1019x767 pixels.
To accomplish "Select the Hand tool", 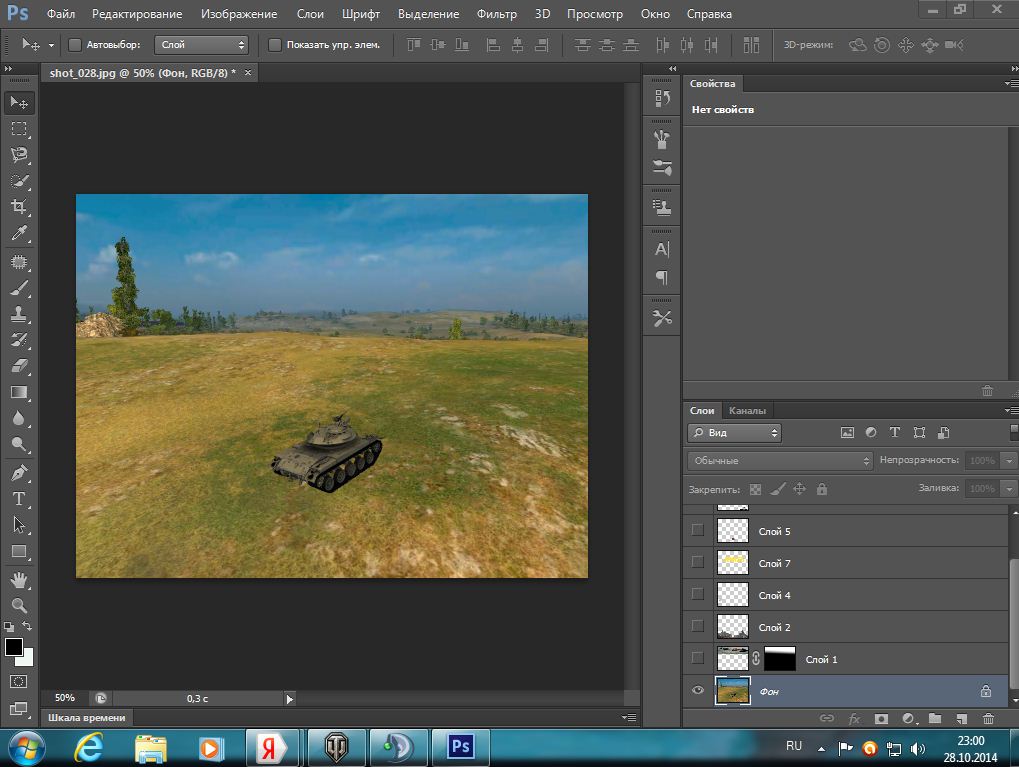I will (x=19, y=580).
